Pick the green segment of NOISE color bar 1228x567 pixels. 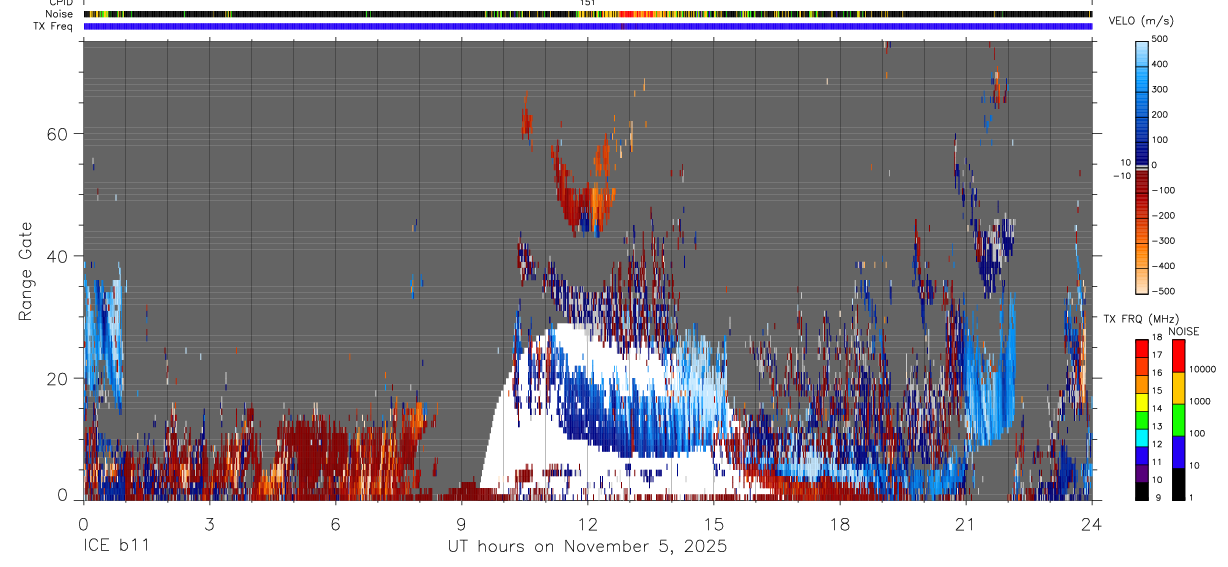click(x=1178, y=420)
